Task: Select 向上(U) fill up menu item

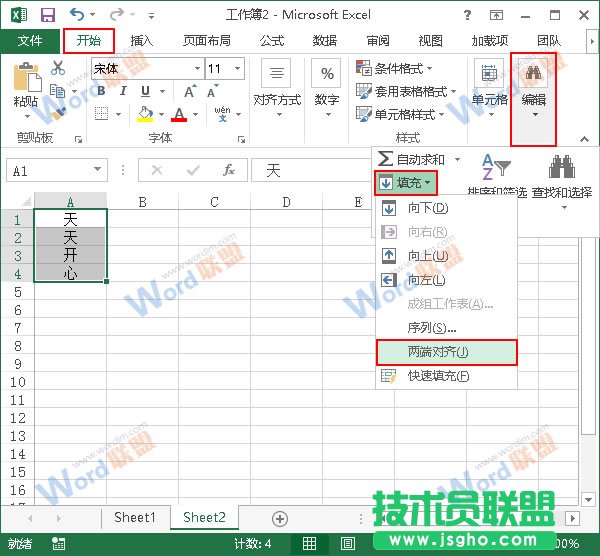Action: pyautogui.click(x=446, y=256)
